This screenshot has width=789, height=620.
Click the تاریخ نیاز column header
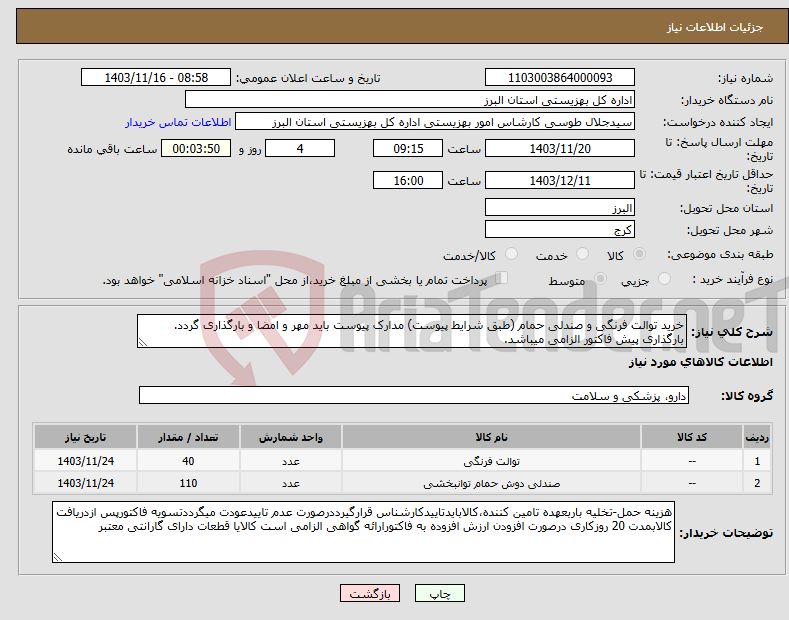click(86, 437)
